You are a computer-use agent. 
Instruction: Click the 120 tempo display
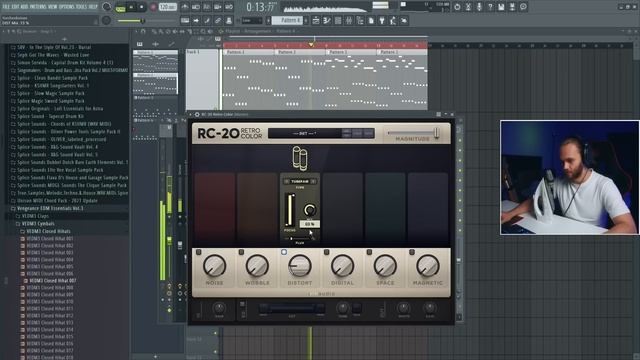[168, 7]
